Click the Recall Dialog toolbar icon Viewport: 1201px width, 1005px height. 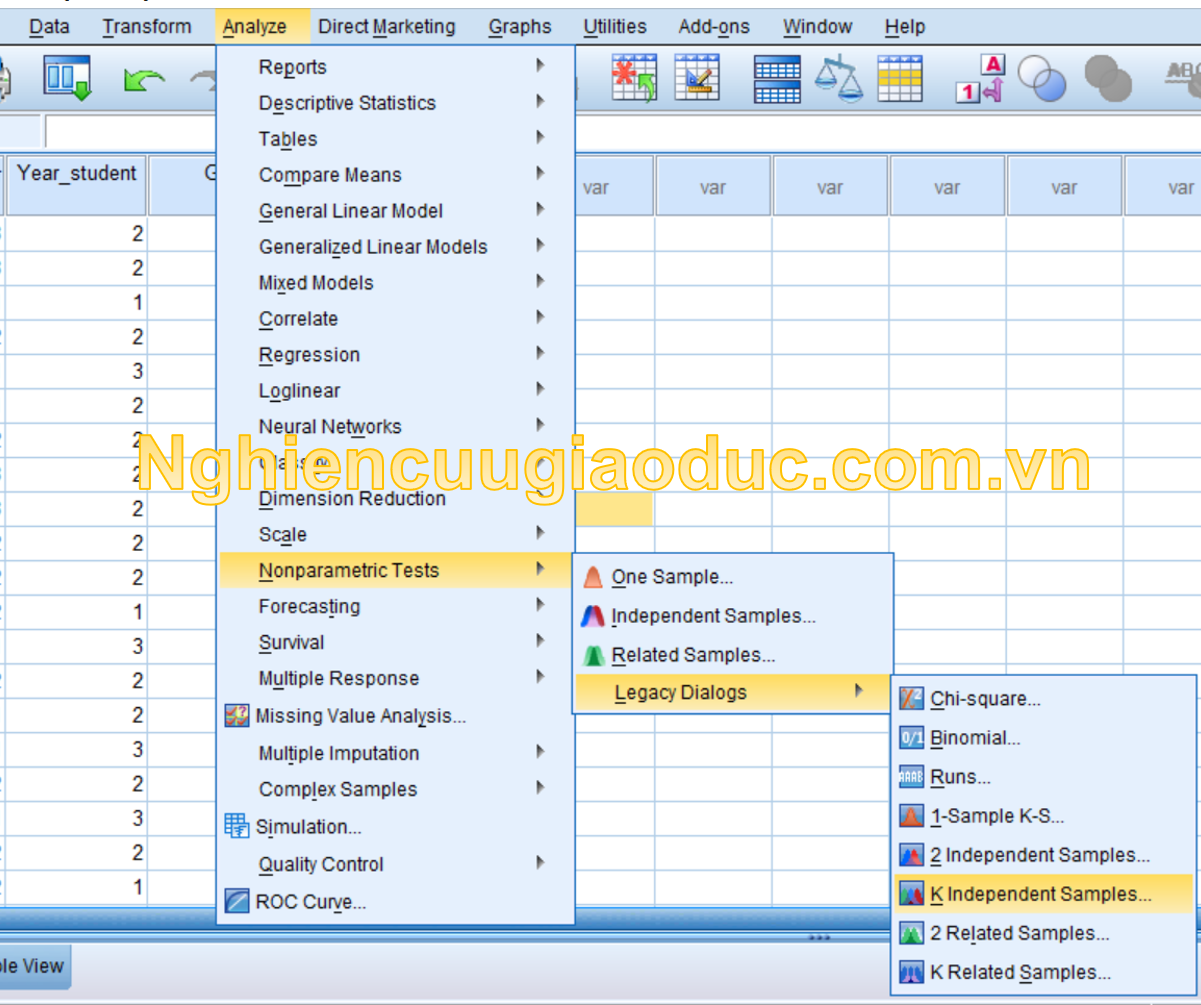point(67,78)
